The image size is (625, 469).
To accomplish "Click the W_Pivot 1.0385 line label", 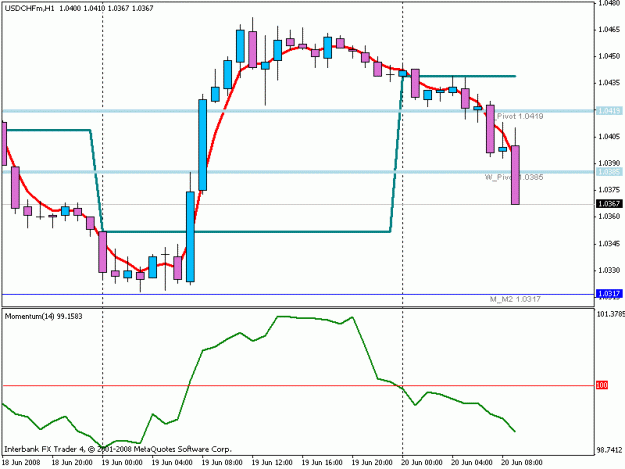I will 514,177.
